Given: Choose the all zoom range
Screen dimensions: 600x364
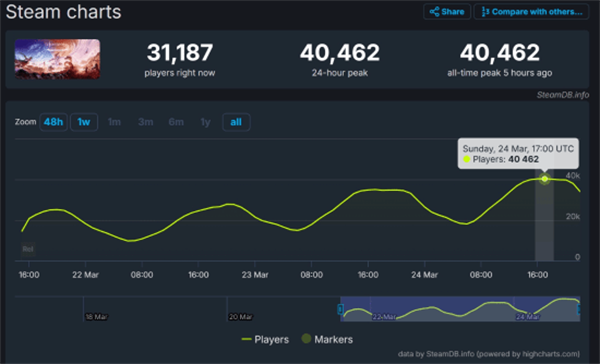Looking at the screenshot, I should coord(236,122).
